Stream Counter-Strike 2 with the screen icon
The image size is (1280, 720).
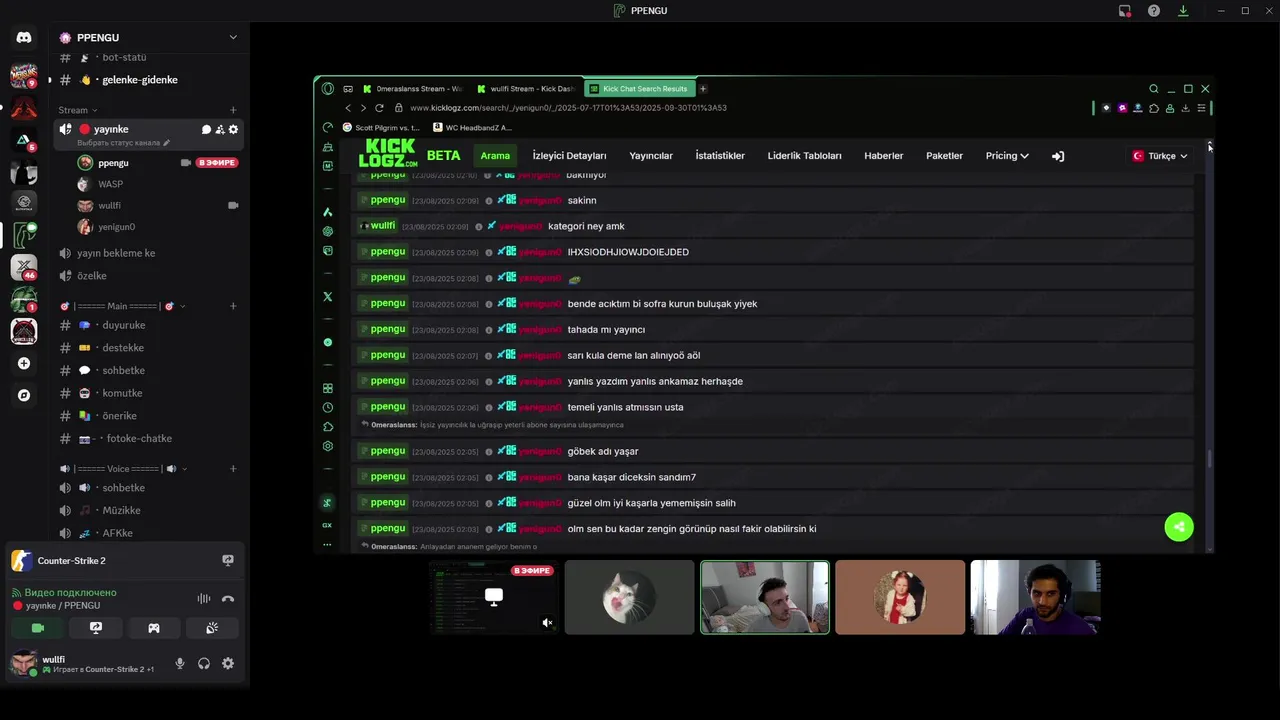coord(228,561)
